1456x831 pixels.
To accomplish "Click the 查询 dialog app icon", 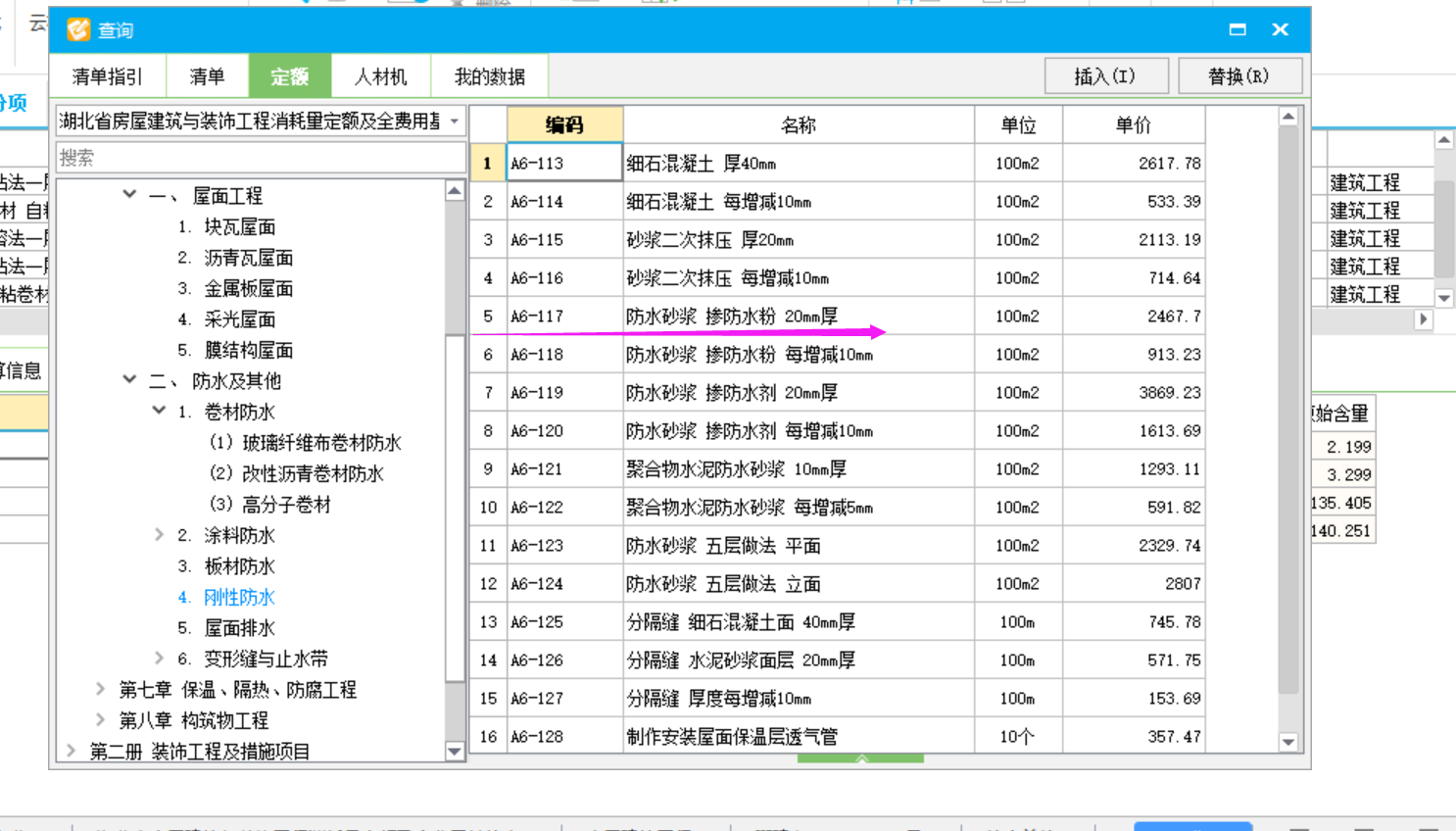I will coord(78,29).
